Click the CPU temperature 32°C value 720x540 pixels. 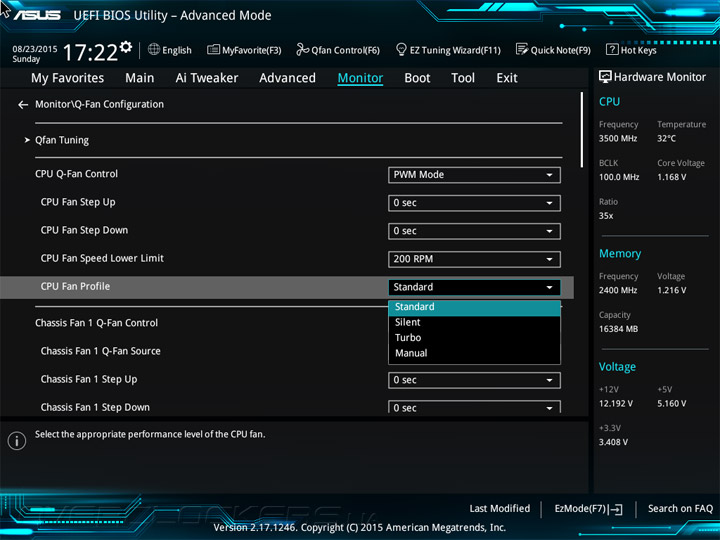coord(666,139)
